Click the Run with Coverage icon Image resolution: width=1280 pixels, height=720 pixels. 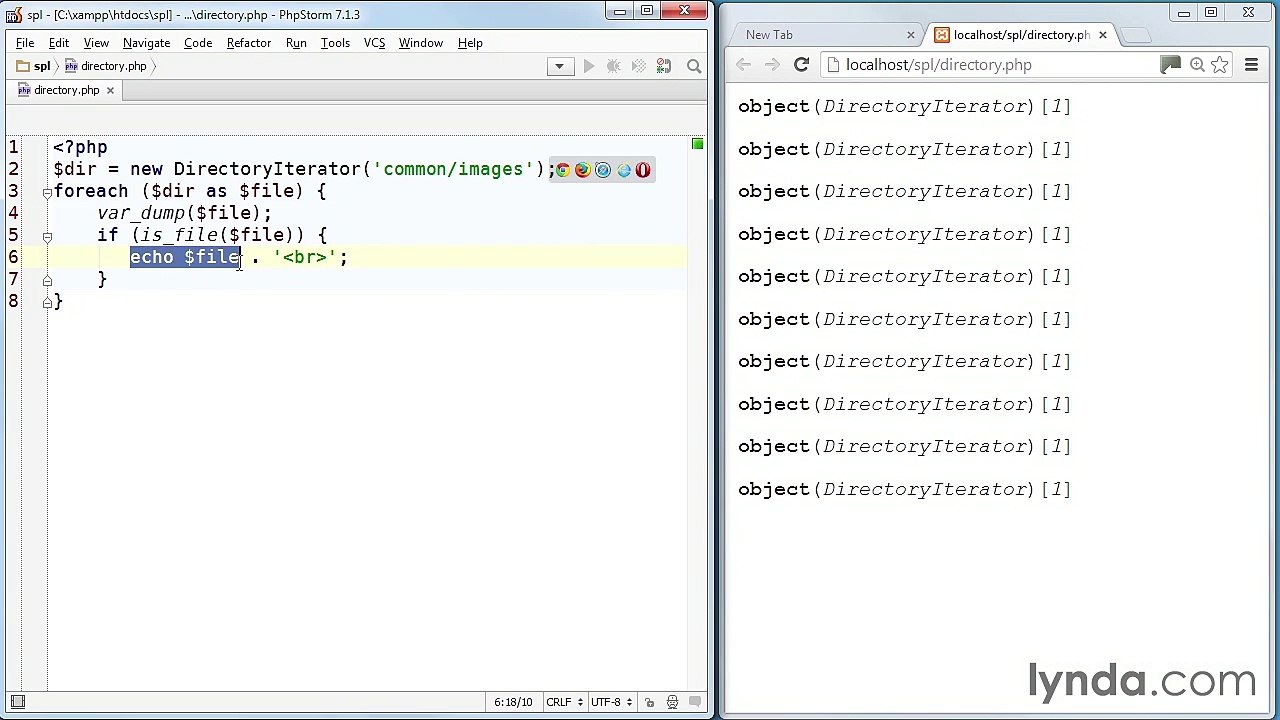click(x=639, y=66)
